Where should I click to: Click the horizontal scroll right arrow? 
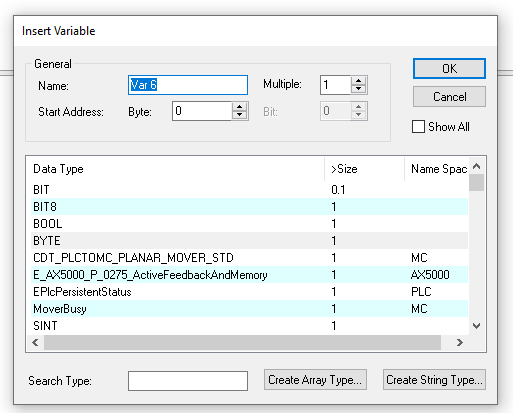pos(460,342)
